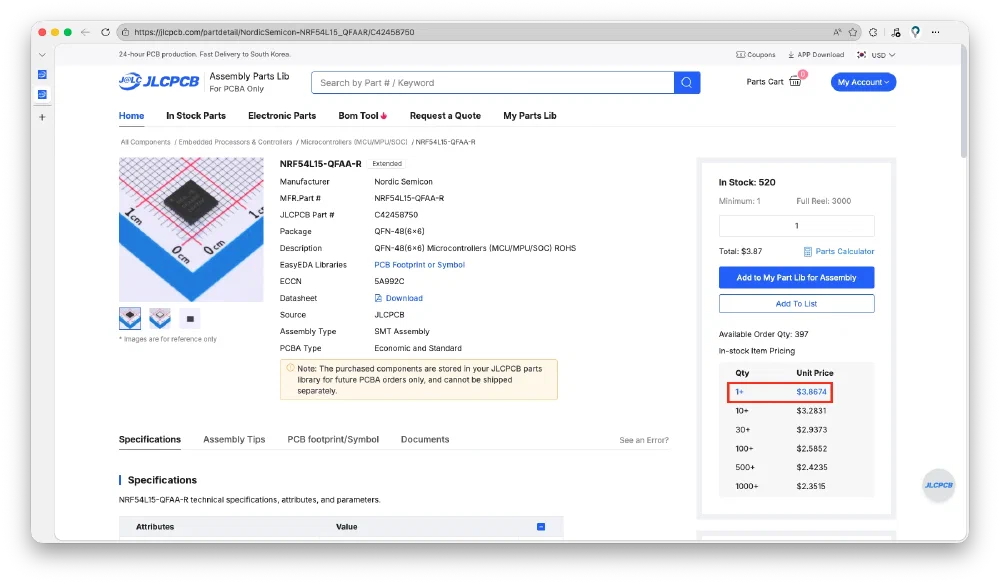The width and height of the screenshot is (1000, 584).
Task: Click the music note toolbar icon
Action: [896, 32]
